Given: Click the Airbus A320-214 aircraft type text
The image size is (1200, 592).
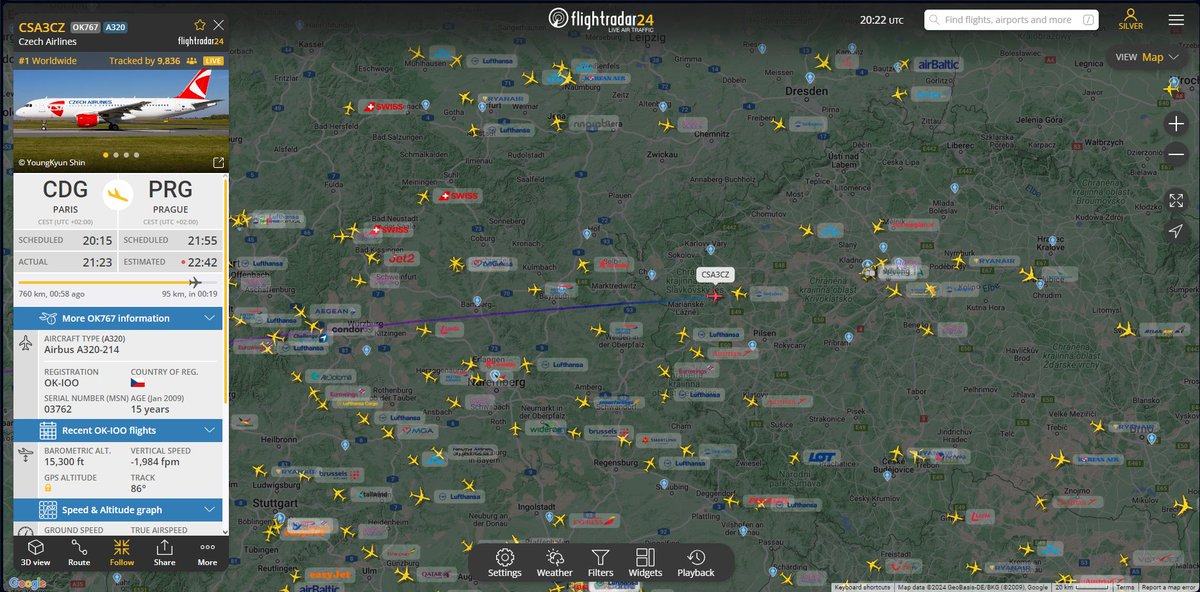Looking at the screenshot, I should pos(83,350).
